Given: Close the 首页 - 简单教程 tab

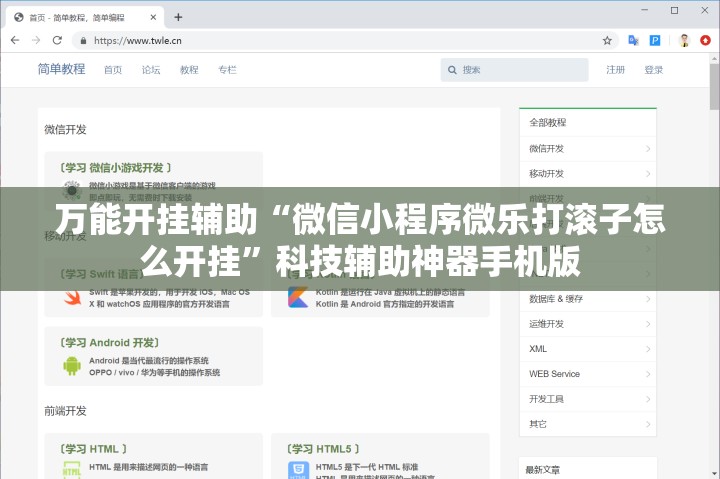Looking at the screenshot, I should (153, 17).
